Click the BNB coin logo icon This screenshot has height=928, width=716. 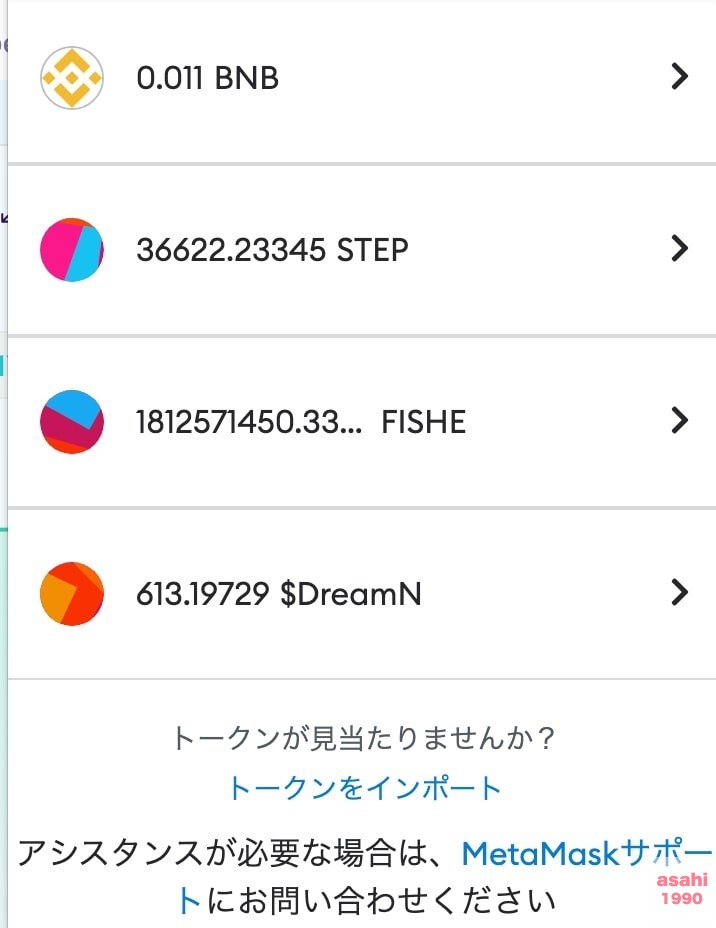point(72,78)
